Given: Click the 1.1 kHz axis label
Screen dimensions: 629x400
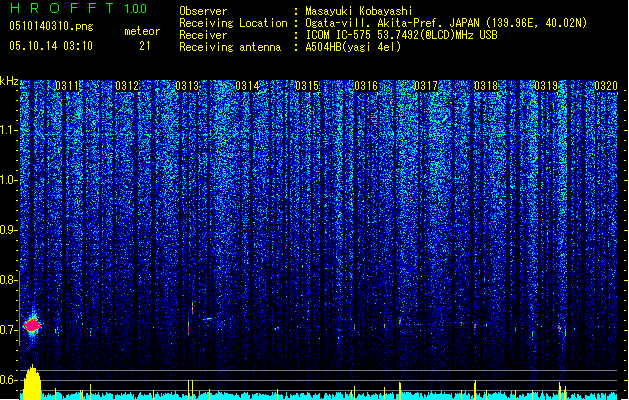Looking at the screenshot, I should [x=9, y=130].
